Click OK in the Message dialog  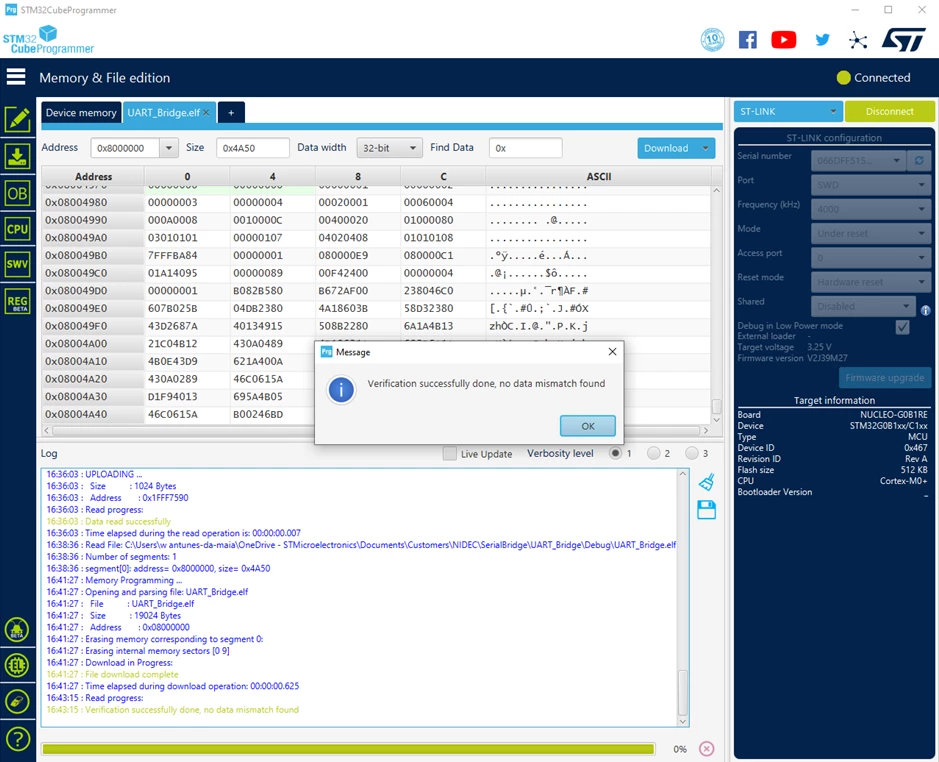click(587, 426)
